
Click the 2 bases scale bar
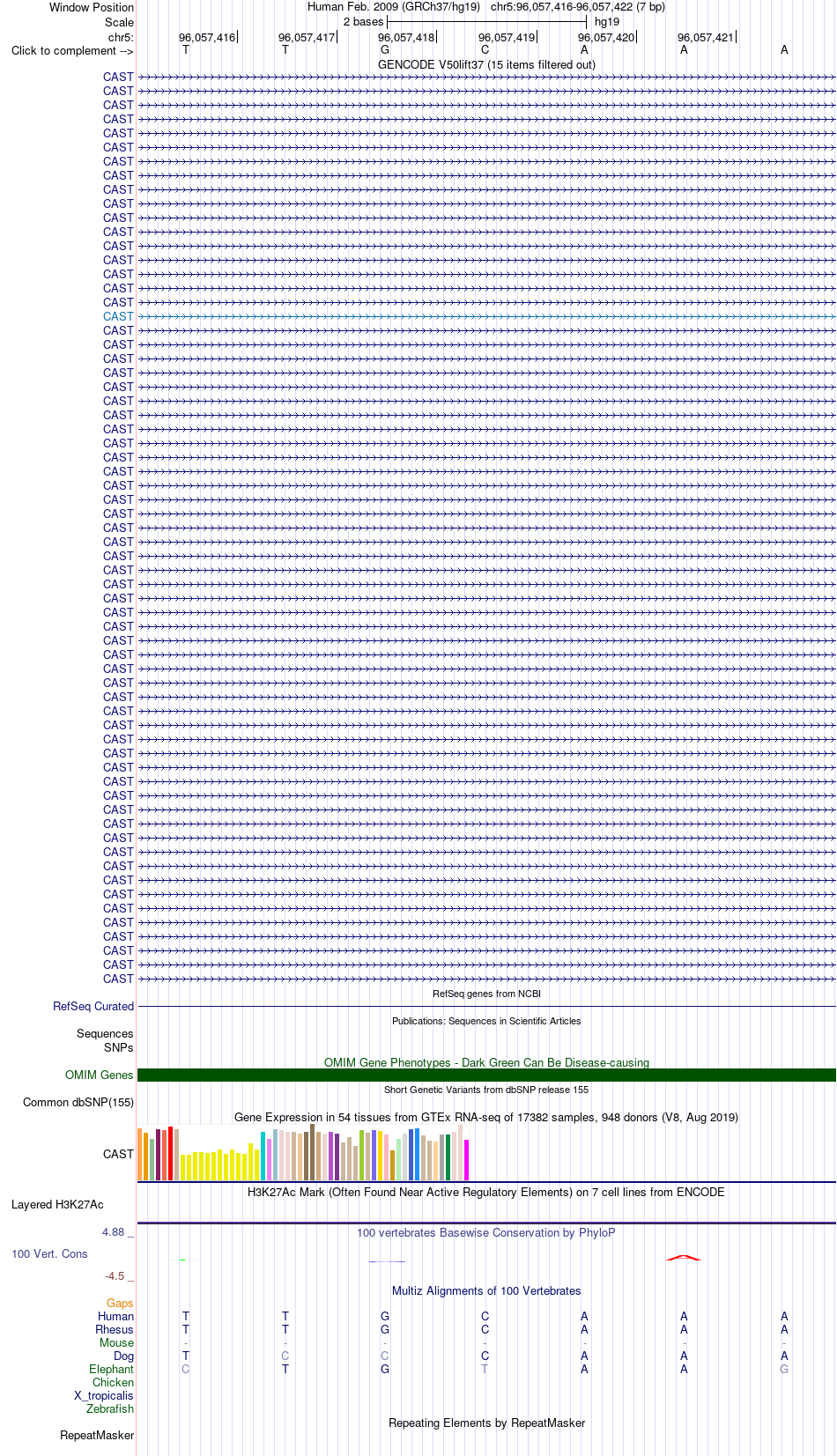(486, 21)
